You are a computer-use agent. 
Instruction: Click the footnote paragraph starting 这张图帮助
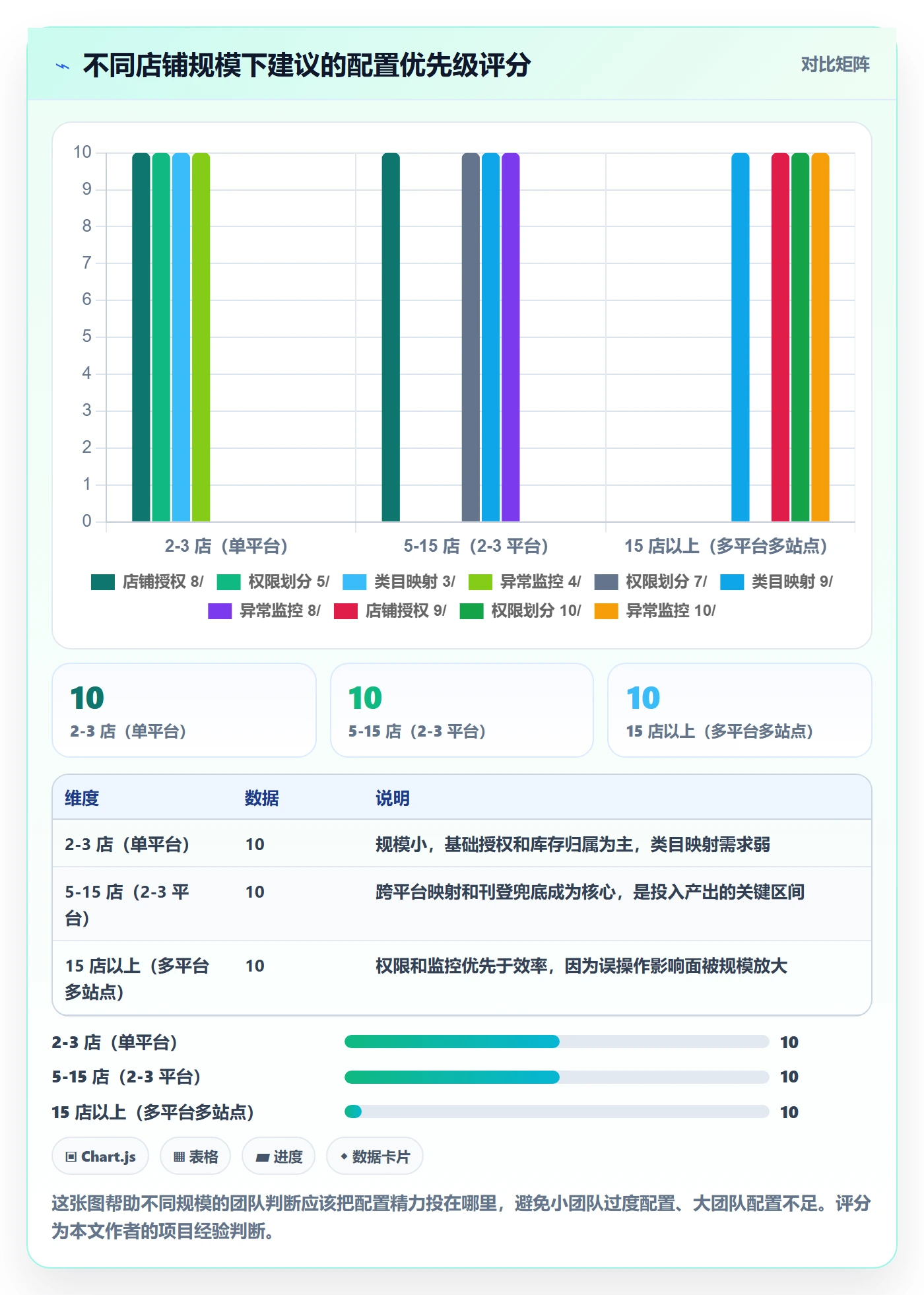point(461,1217)
